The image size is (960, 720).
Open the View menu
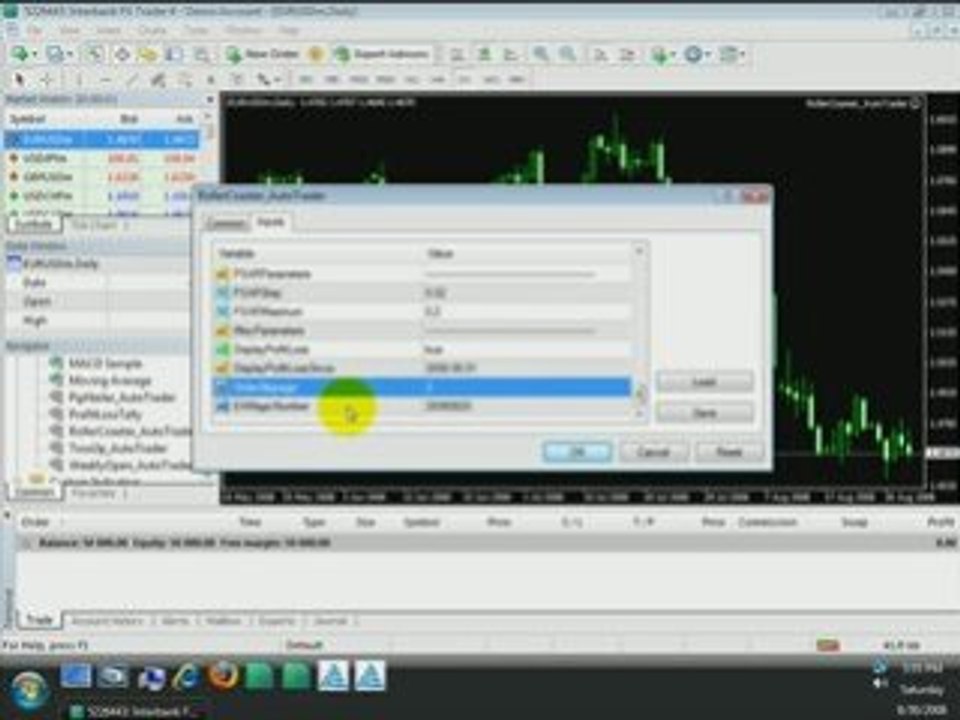point(70,29)
